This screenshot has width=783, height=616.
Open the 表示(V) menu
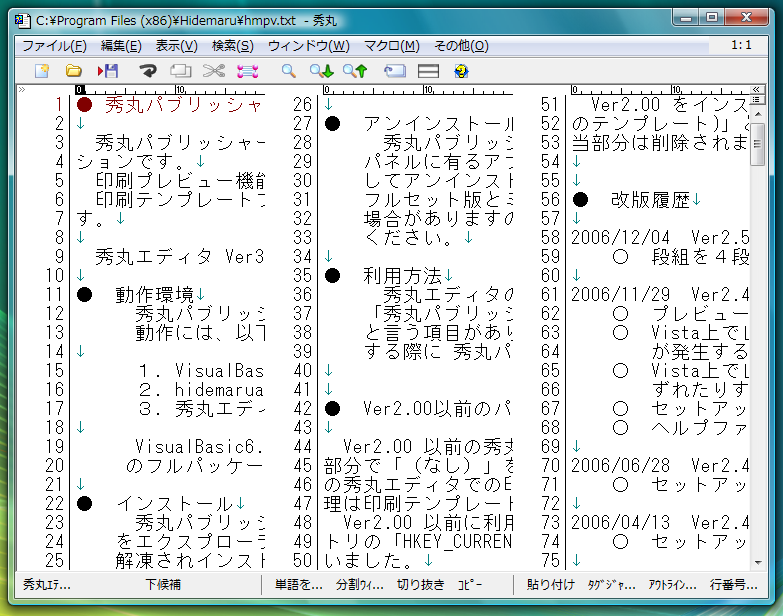coord(176,46)
